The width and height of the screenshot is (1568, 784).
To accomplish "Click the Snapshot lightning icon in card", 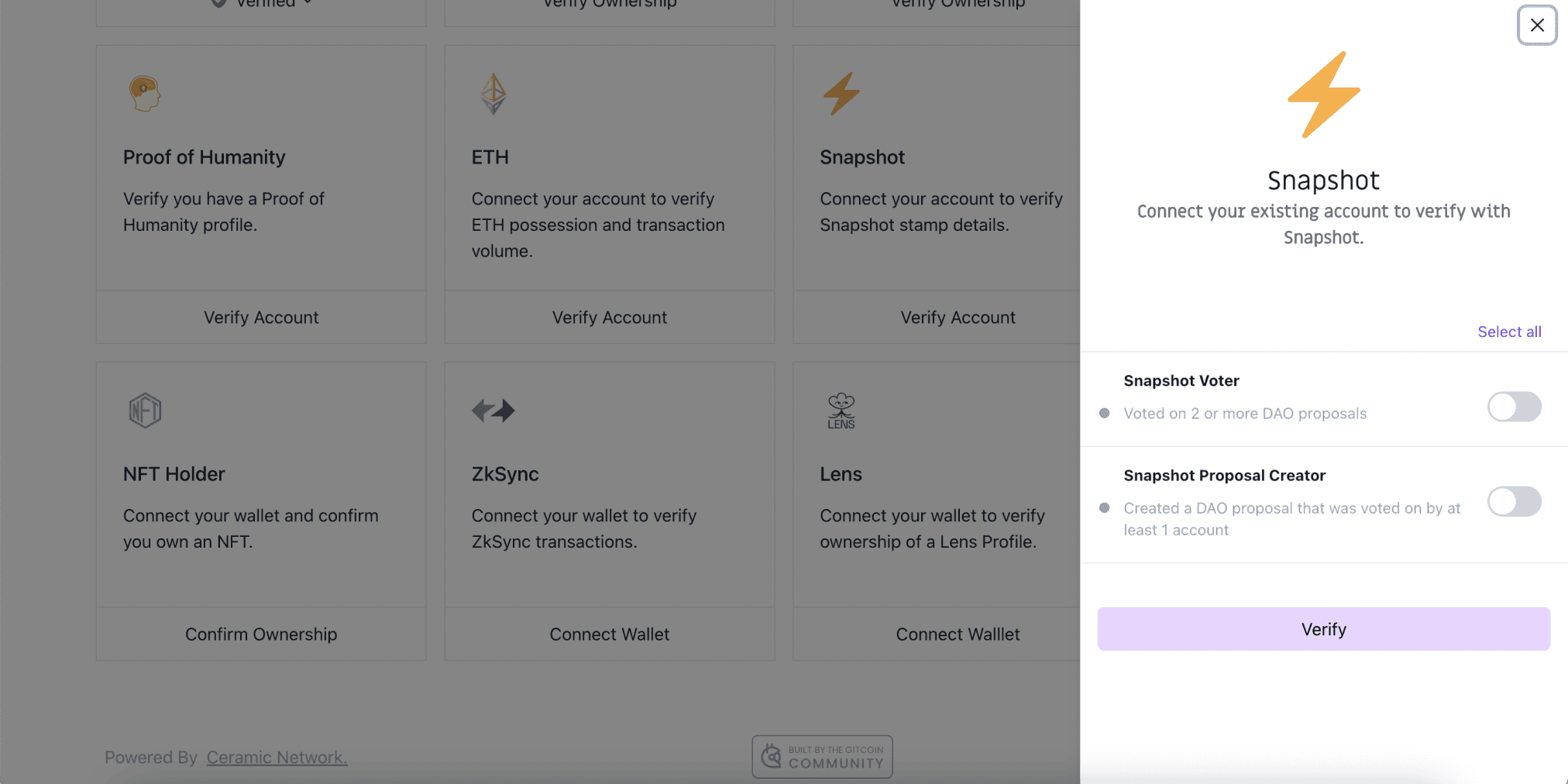I will point(841,94).
